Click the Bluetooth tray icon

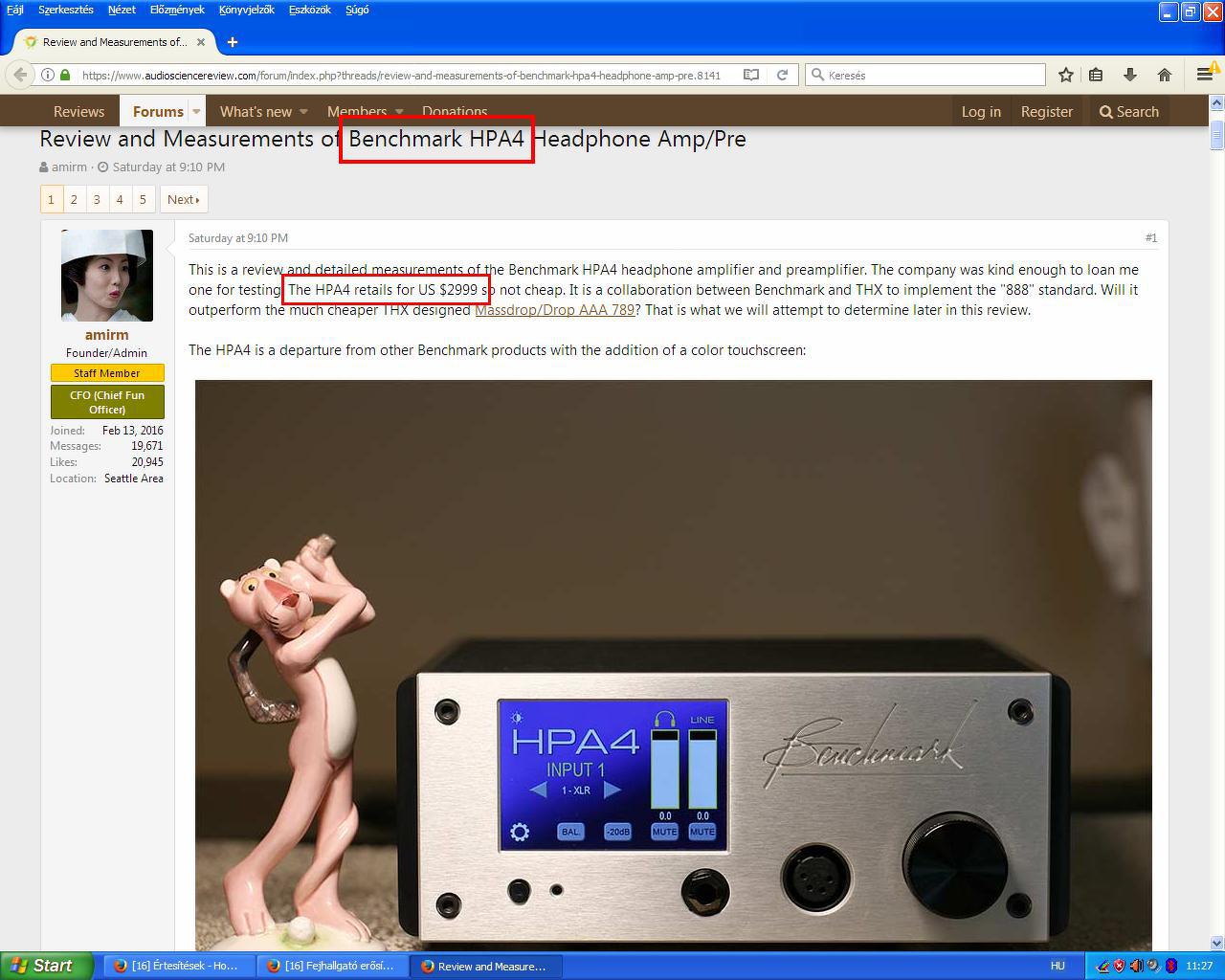(x=1170, y=966)
